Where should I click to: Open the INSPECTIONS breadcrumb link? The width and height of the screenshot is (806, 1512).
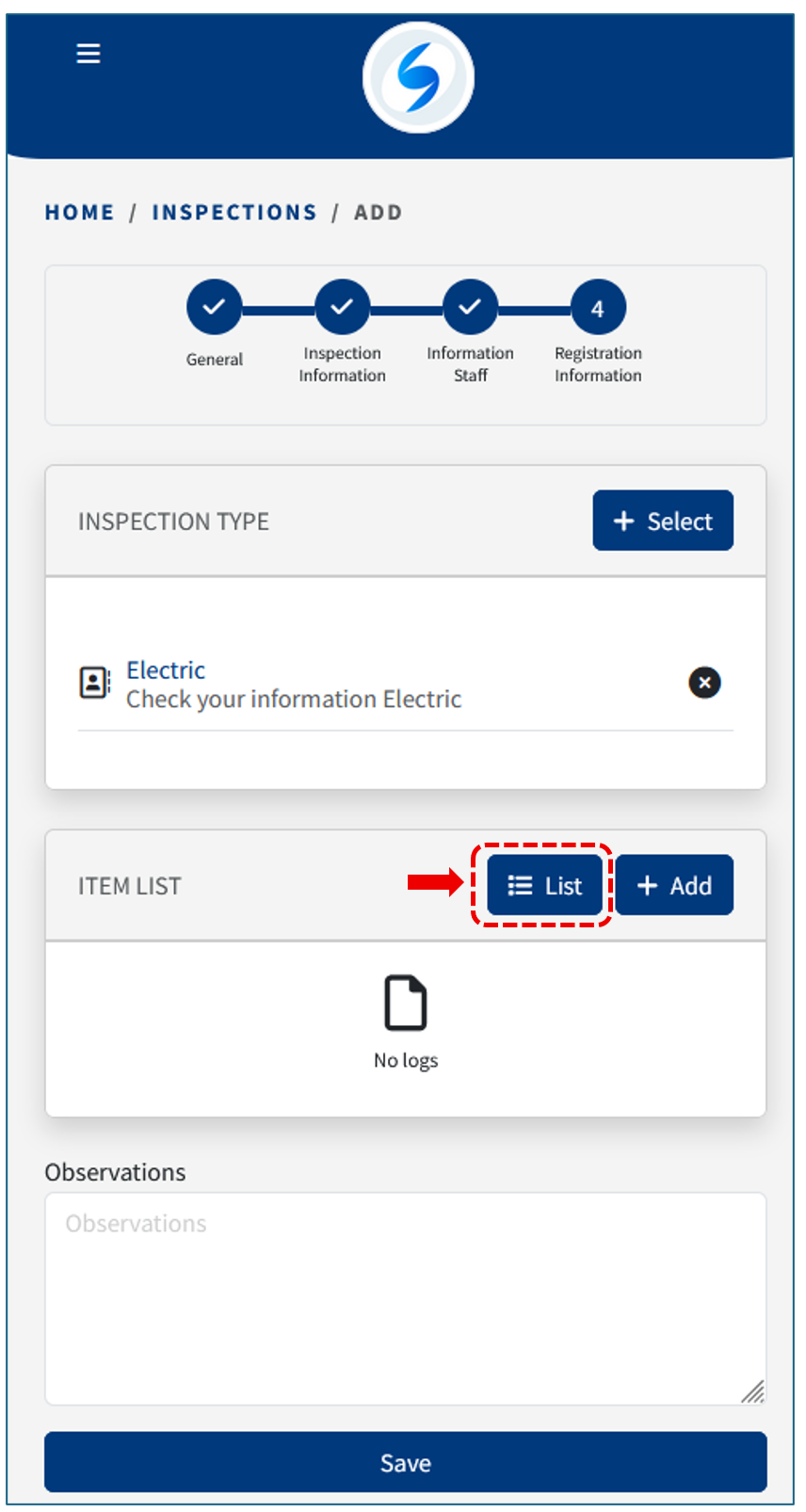point(234,213)
